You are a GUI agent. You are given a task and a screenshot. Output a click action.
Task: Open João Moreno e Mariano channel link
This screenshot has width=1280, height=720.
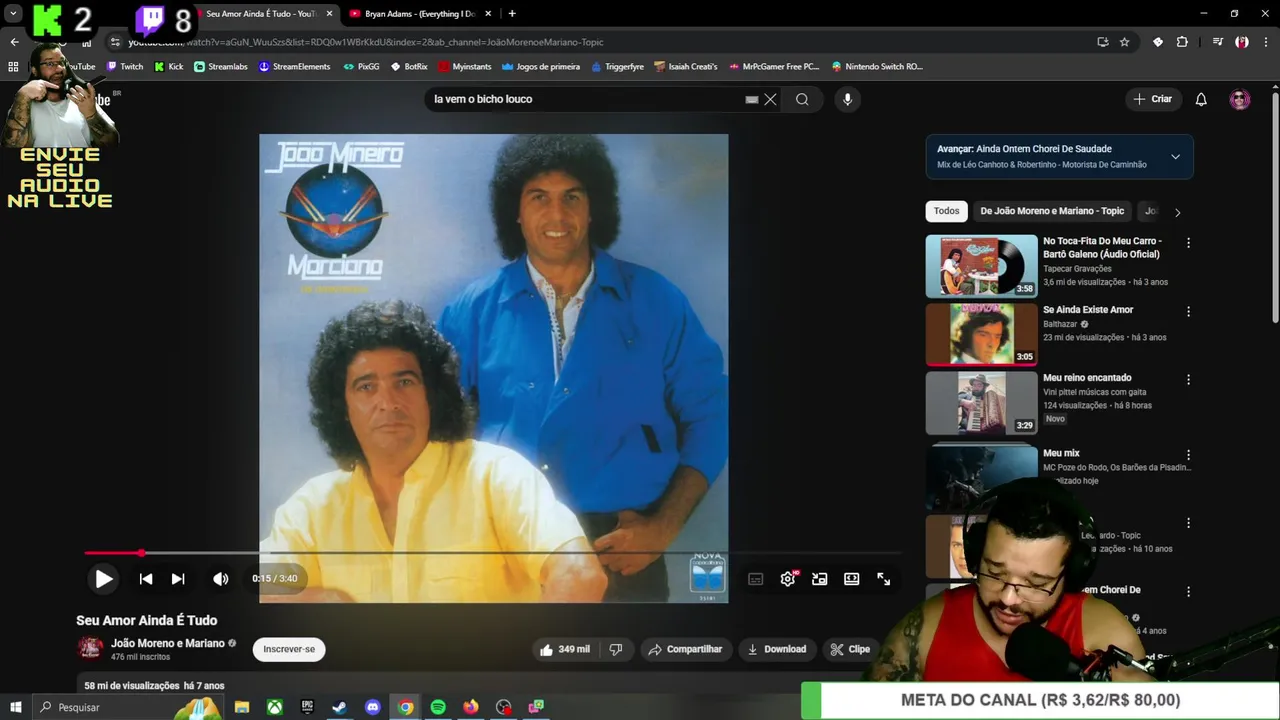point(168,643)
